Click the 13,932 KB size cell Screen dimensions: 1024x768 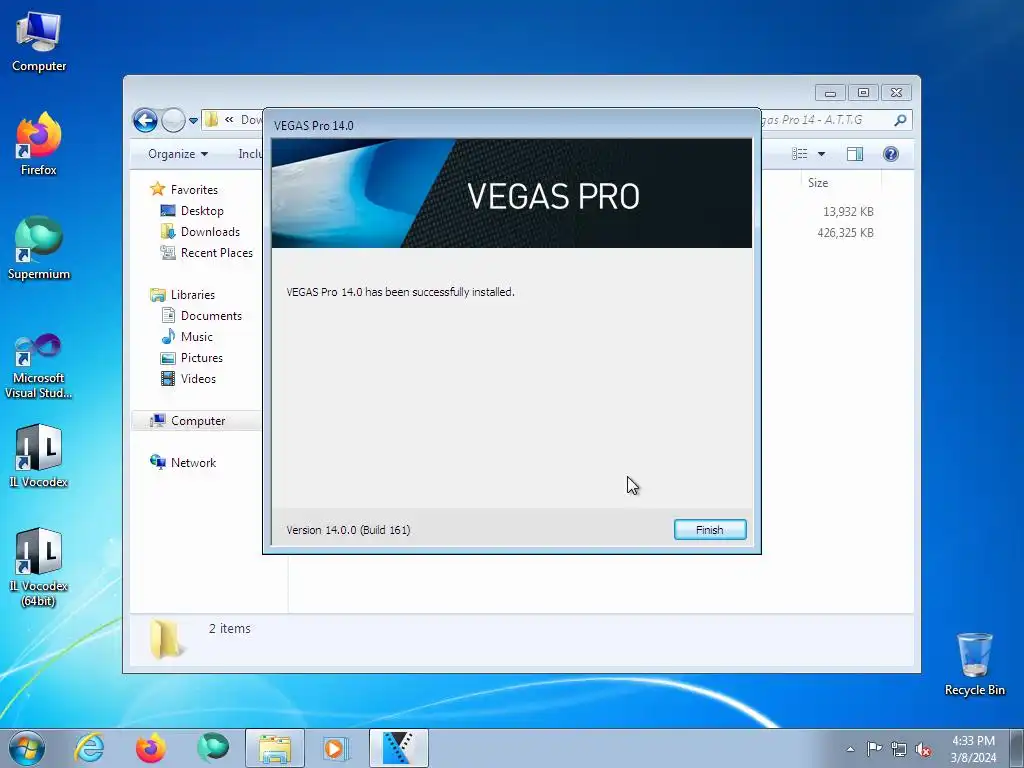pos(848,212)
